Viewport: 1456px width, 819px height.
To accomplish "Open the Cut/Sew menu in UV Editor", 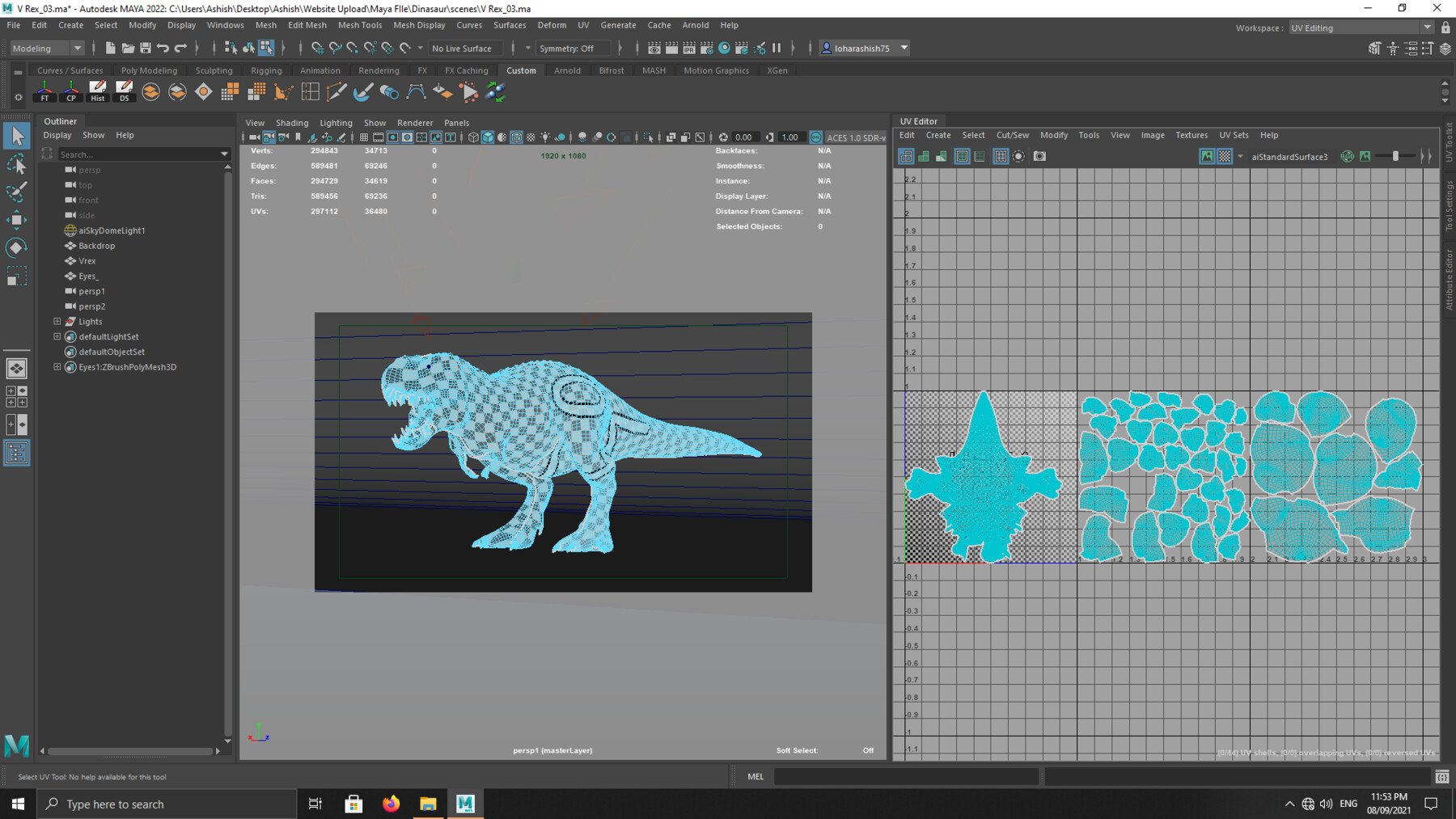I will pyautogui.click(x=1012, y=135).
